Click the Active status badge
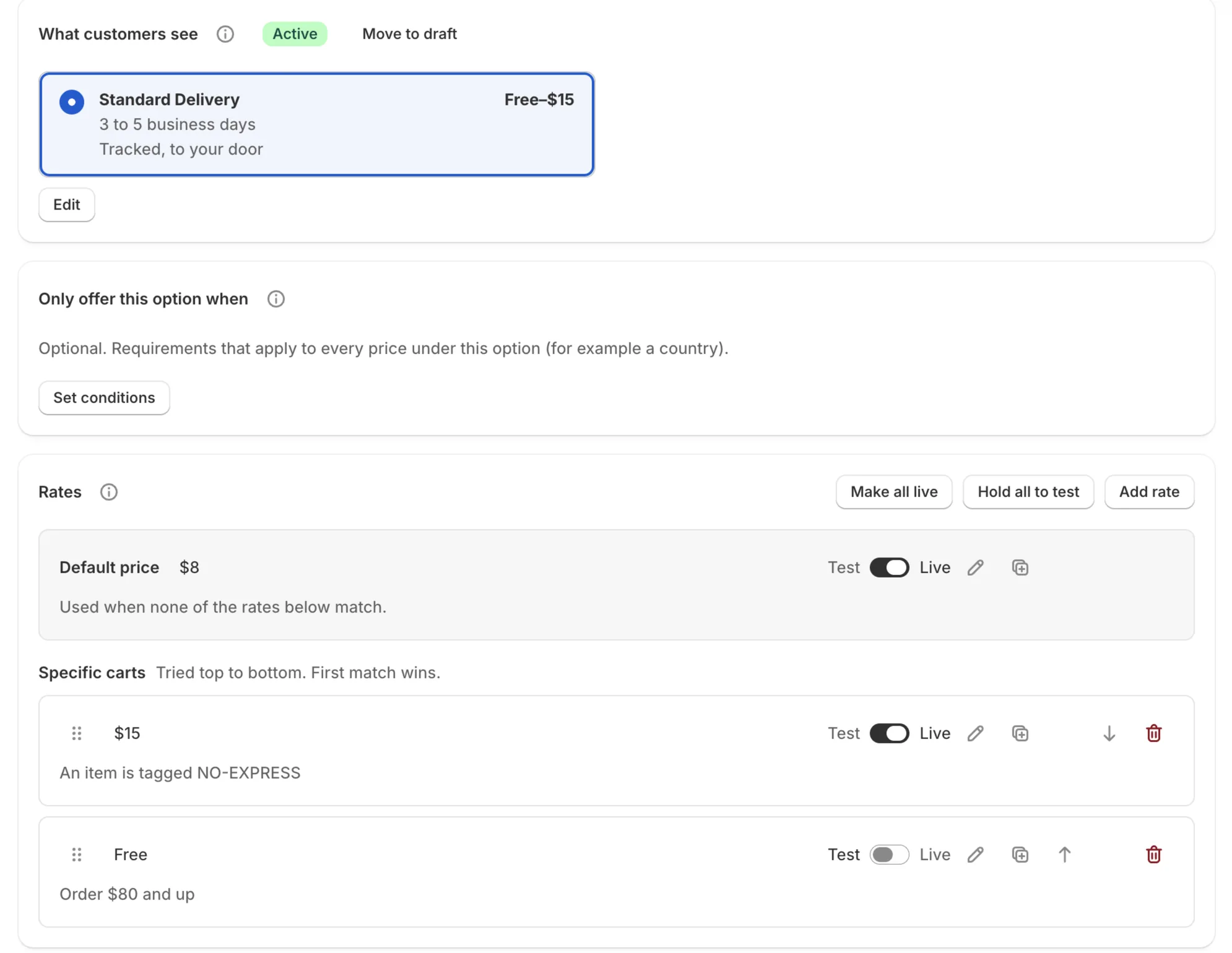The height and width of the screenshot is (953, 1232). coord(295,34)
